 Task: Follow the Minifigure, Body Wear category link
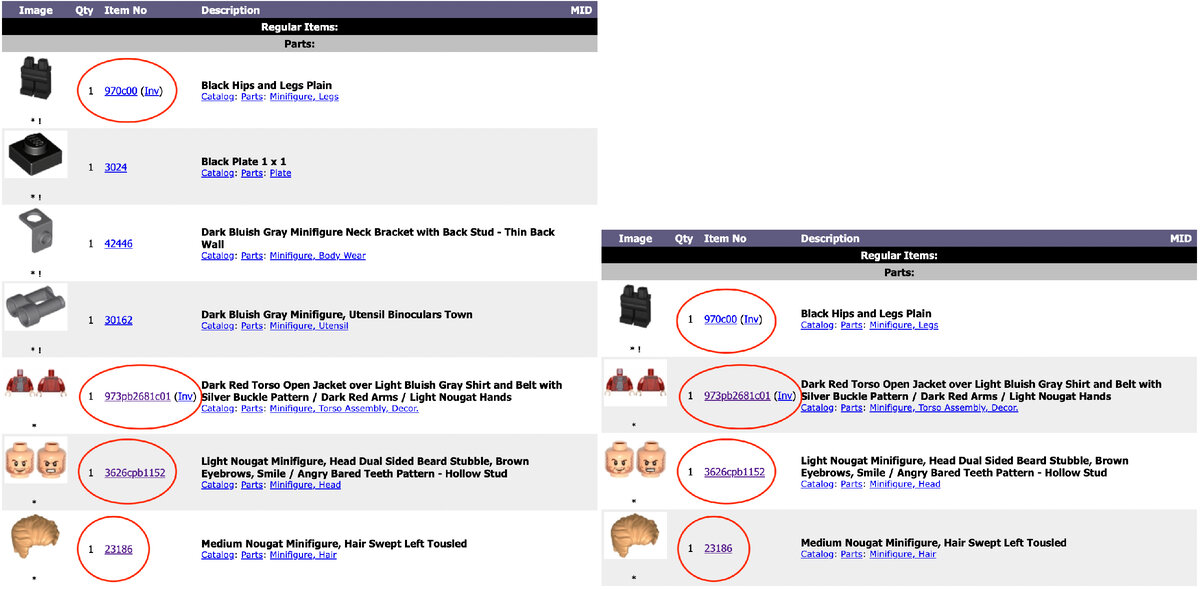317,256
